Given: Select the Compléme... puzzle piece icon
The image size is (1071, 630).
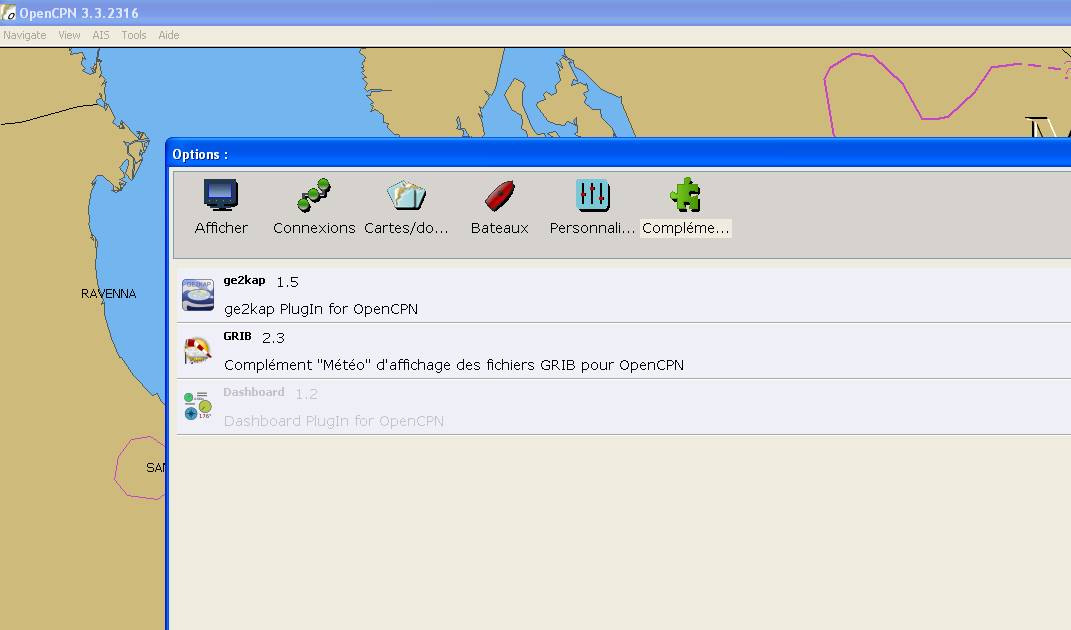Looking at the screenshot, I should pyautogui.click(x=685, y=195).
